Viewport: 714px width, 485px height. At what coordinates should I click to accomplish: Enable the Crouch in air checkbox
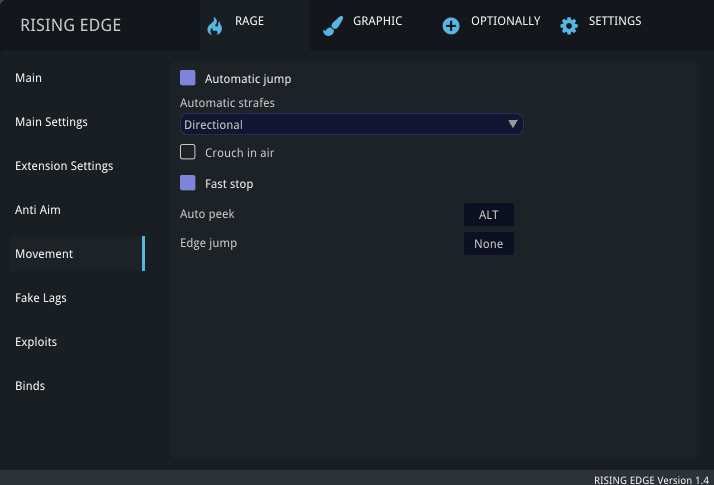coord(188,152)
